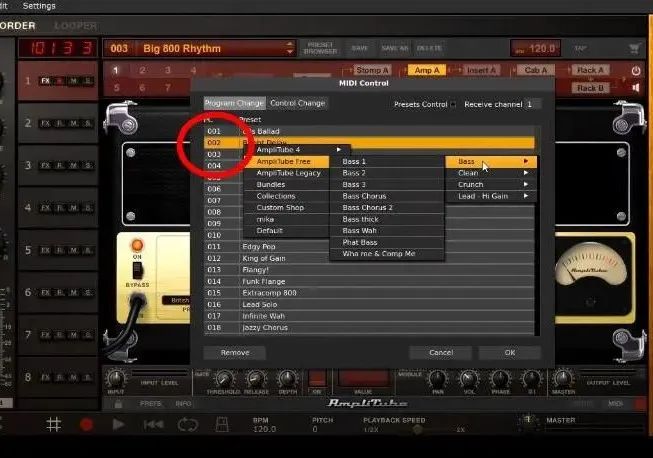Click the noise gate DEPTH knob
The width and height of the screenshot is (653, 458).
[287, 379]
